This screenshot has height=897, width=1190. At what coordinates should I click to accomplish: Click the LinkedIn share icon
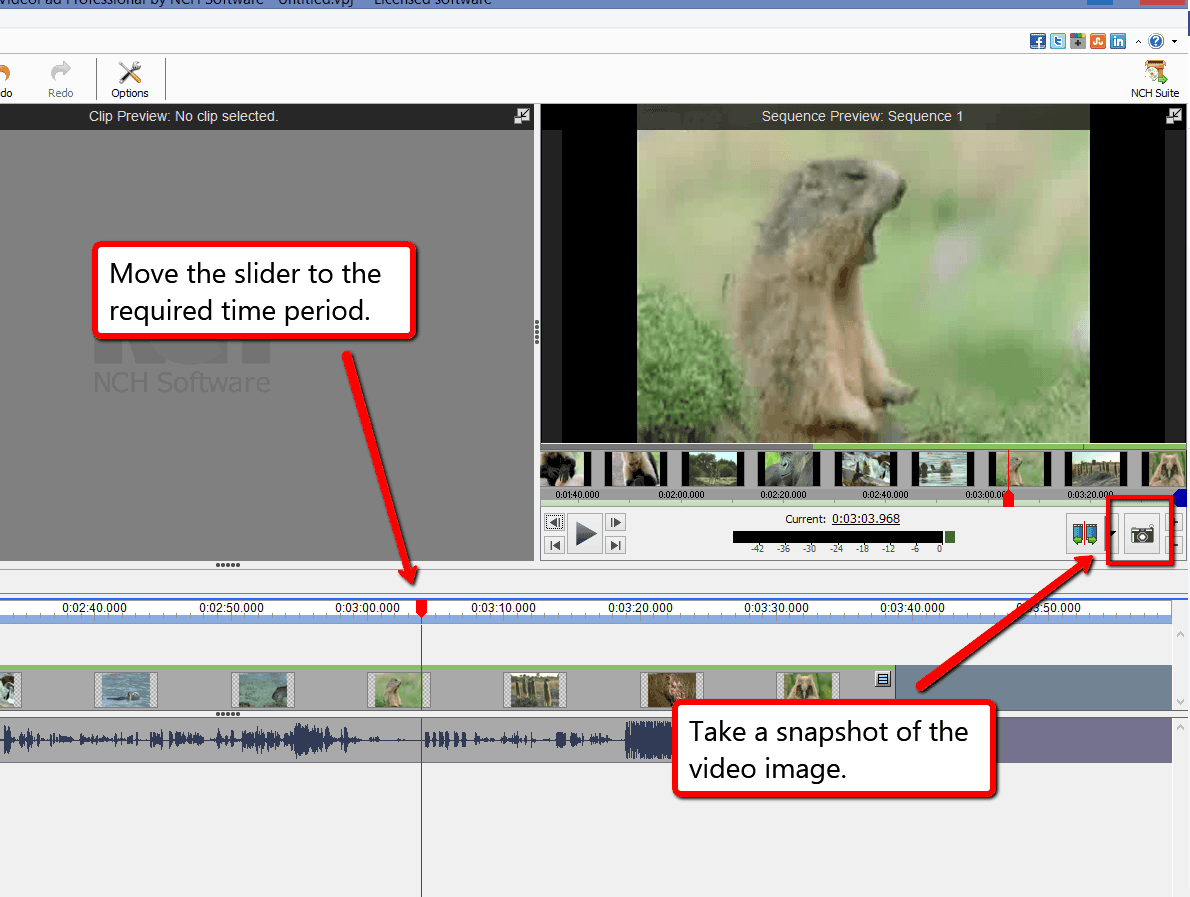[x=1117, y=41]
